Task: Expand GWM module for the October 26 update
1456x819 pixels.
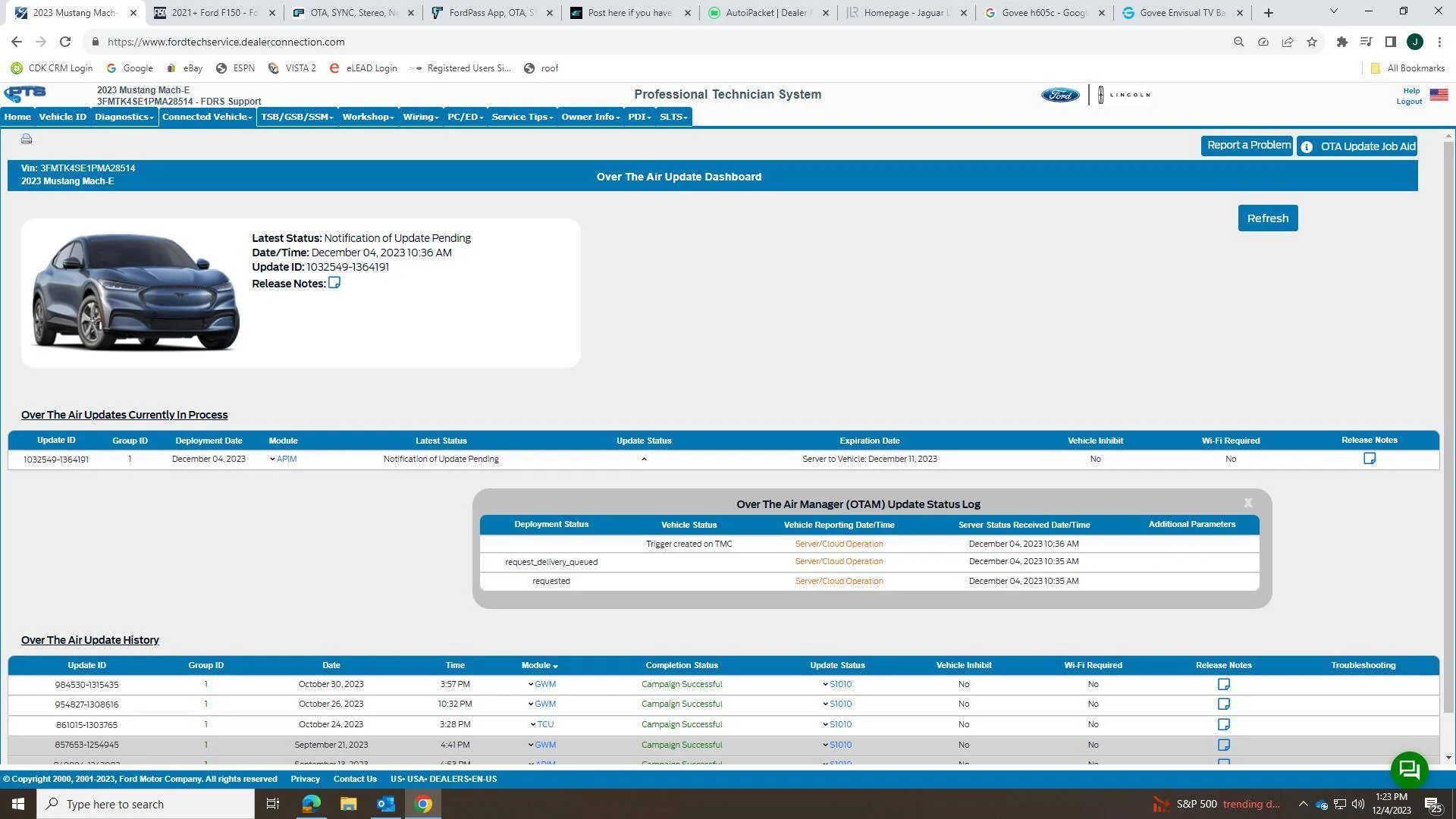Action: (x=541, y=704)
